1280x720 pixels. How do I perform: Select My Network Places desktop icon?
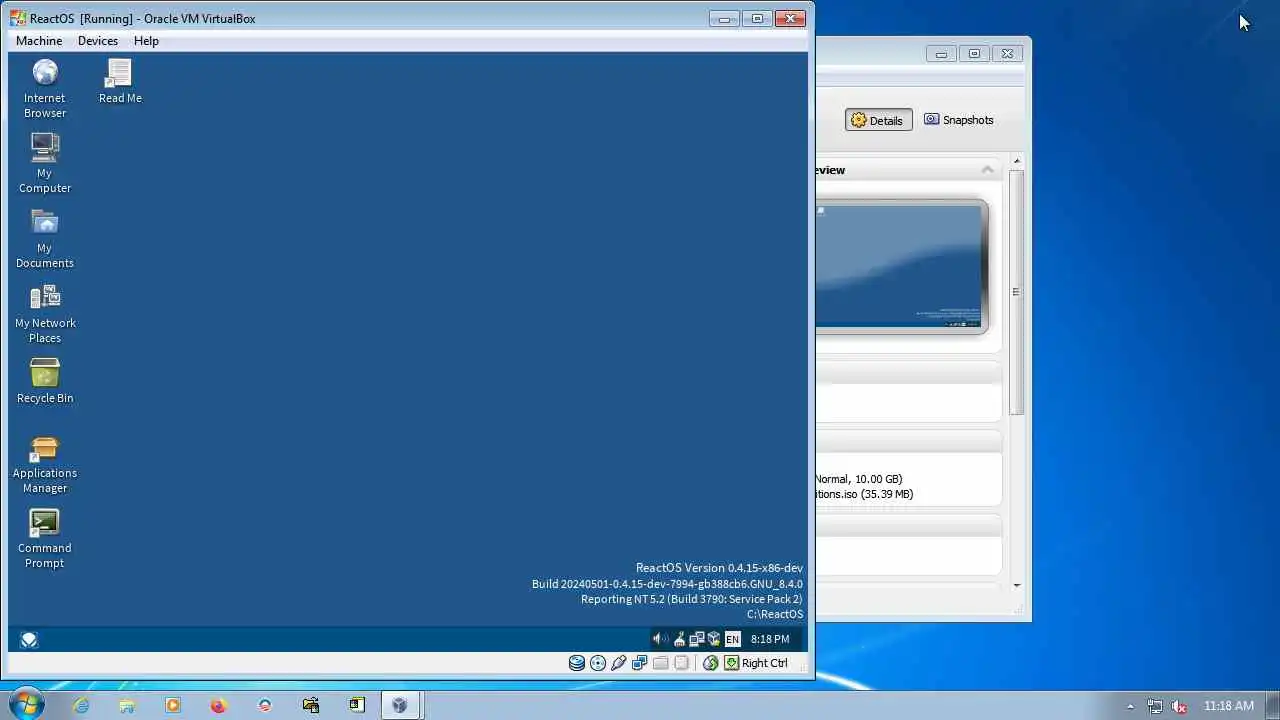pos(45,313)
